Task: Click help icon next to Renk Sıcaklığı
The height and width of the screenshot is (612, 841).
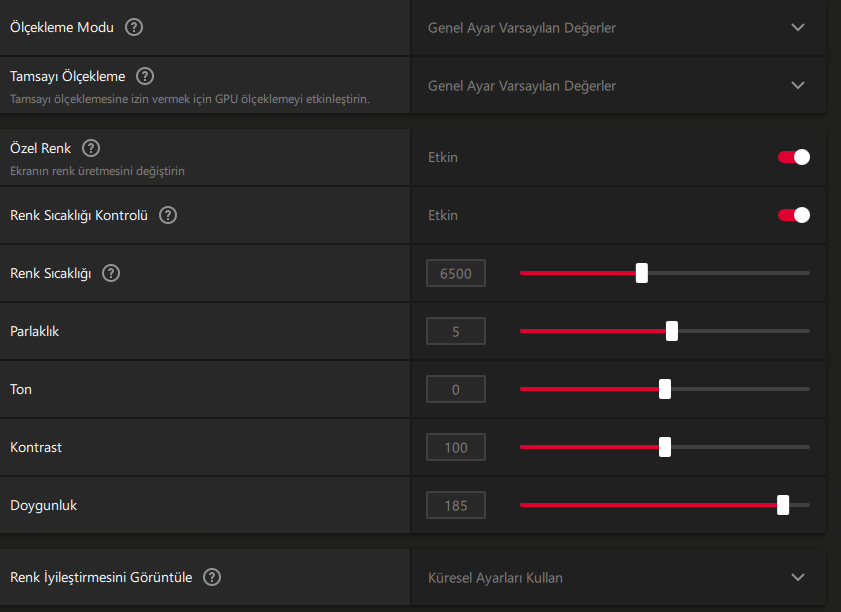Action: tap(111, 273)
